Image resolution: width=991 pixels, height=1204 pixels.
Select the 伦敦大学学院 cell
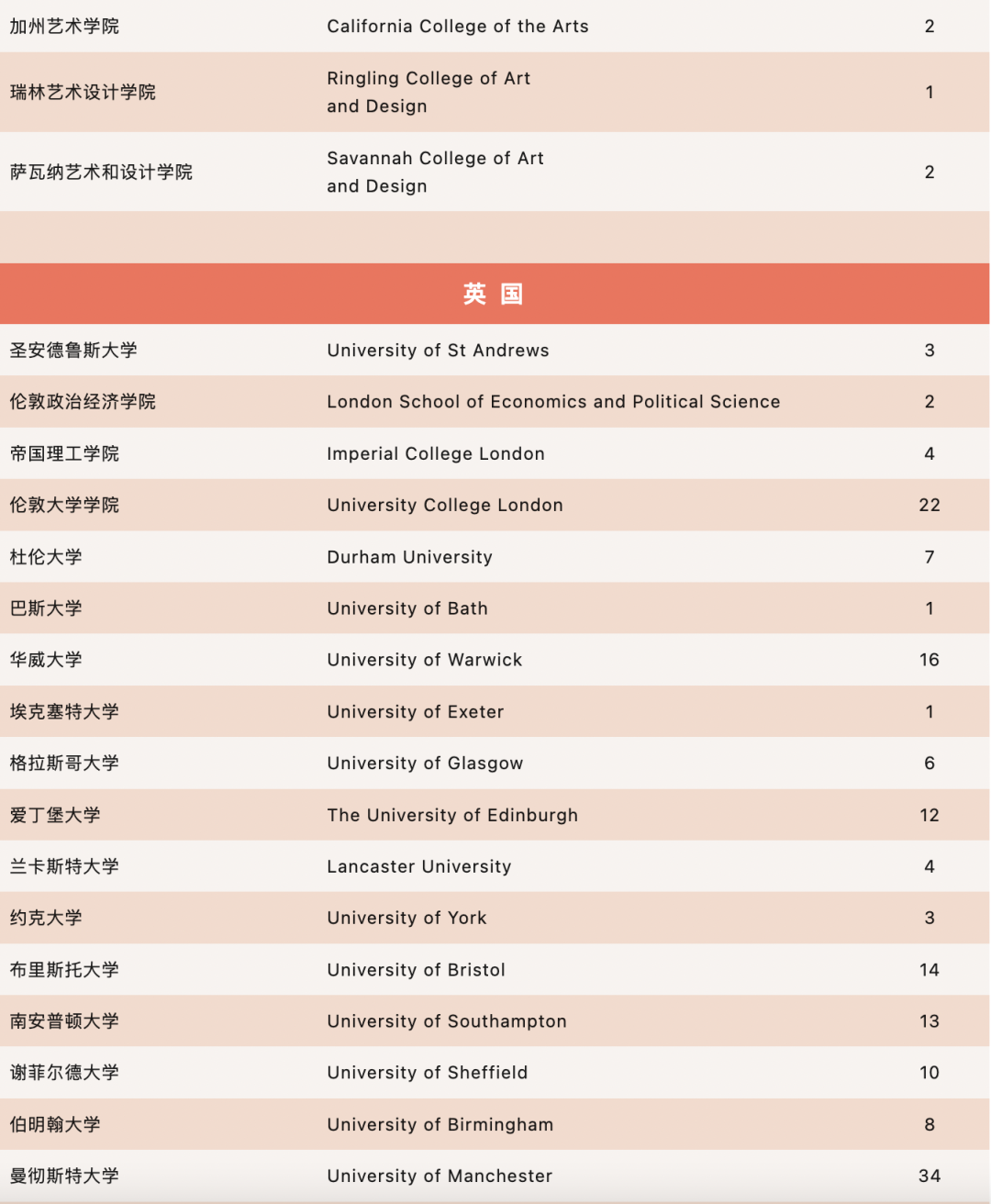(x=64, y=506)
